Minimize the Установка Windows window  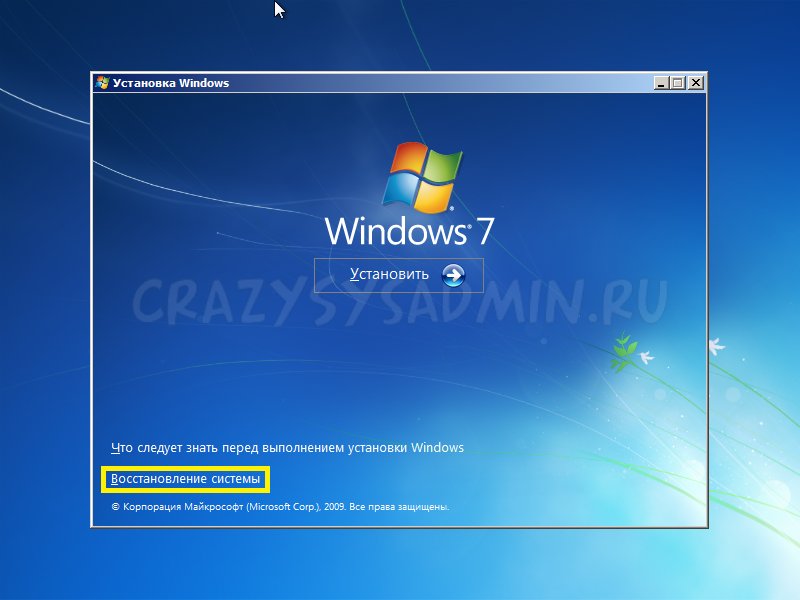(x=661, y=83)
